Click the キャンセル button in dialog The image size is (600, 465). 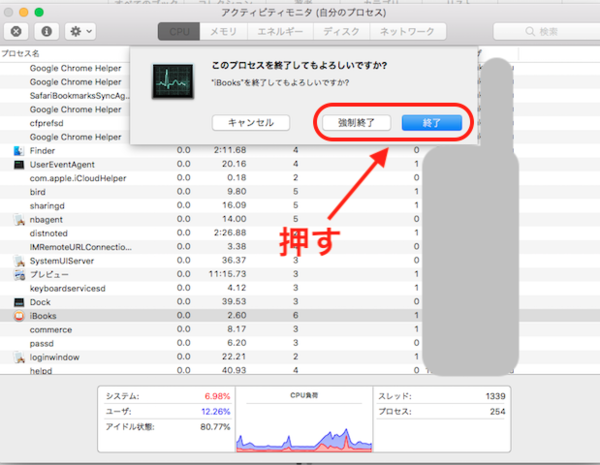click(x=251, y=123)
